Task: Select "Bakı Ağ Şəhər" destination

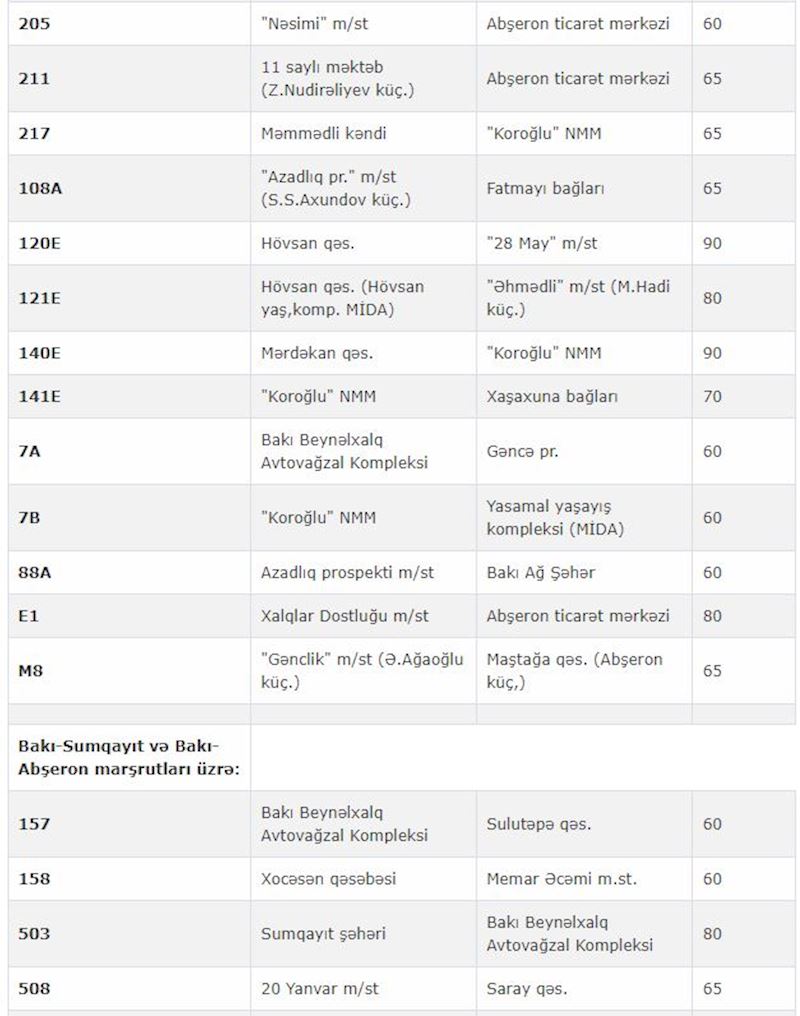Action: (x=541, y=573)
